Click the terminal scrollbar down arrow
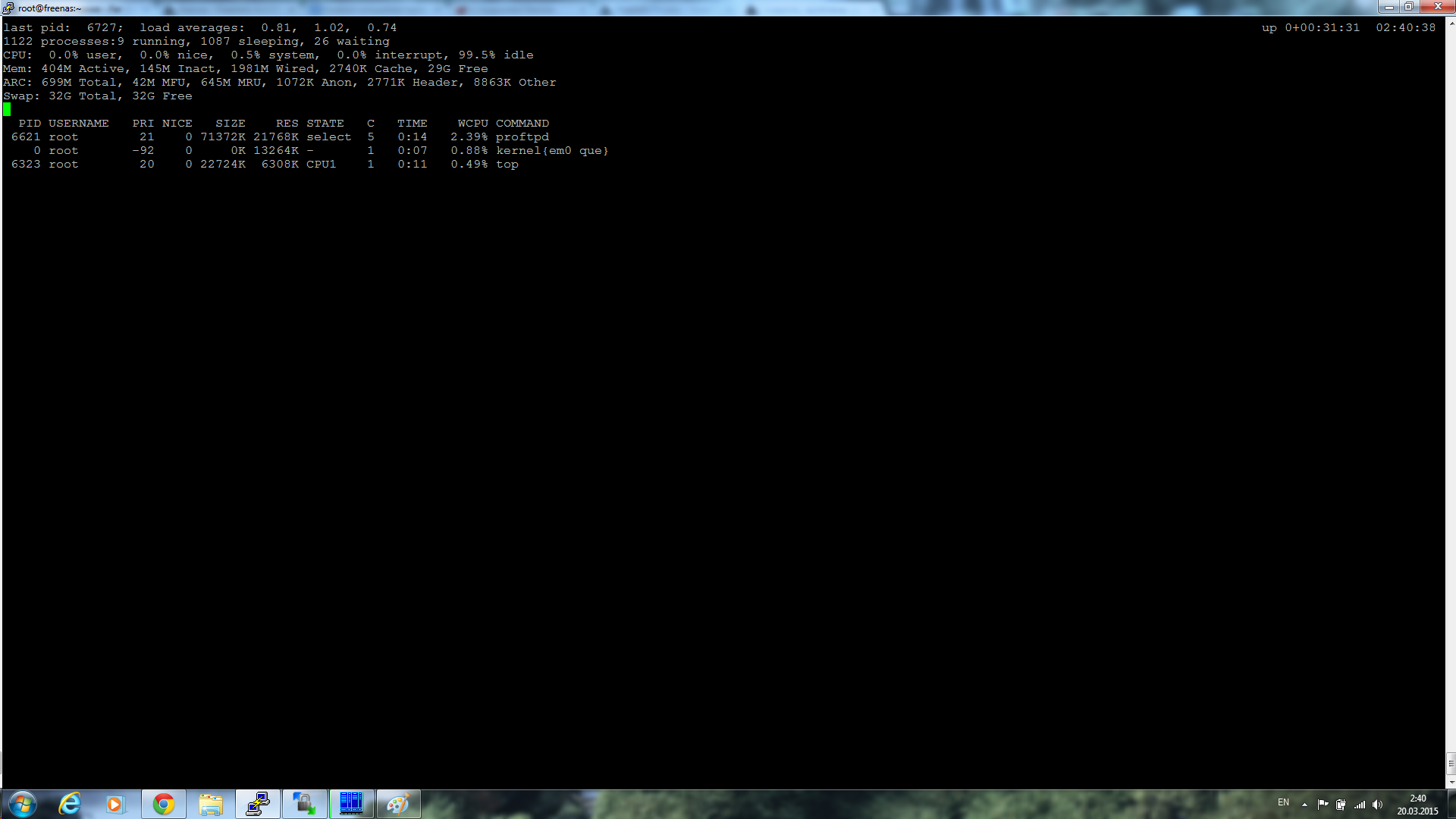 pyautogui.click(x=1451, y=782)
